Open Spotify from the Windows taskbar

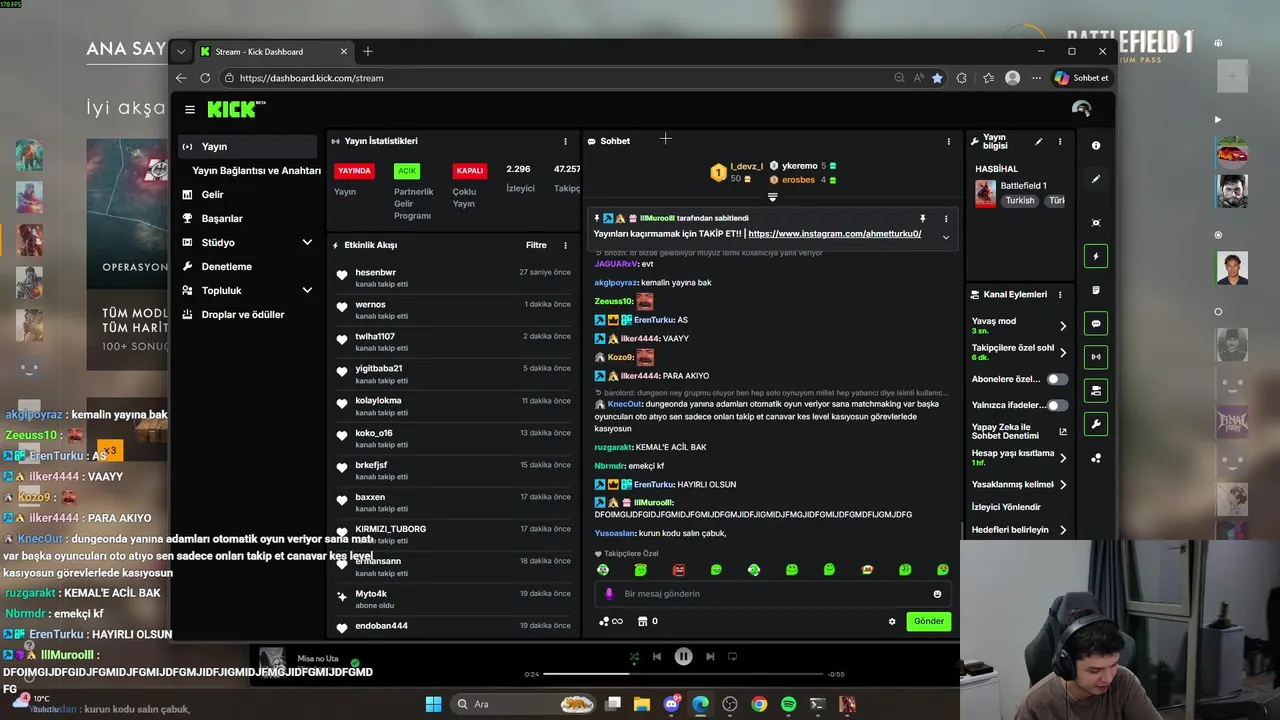(x=788, y=704)
